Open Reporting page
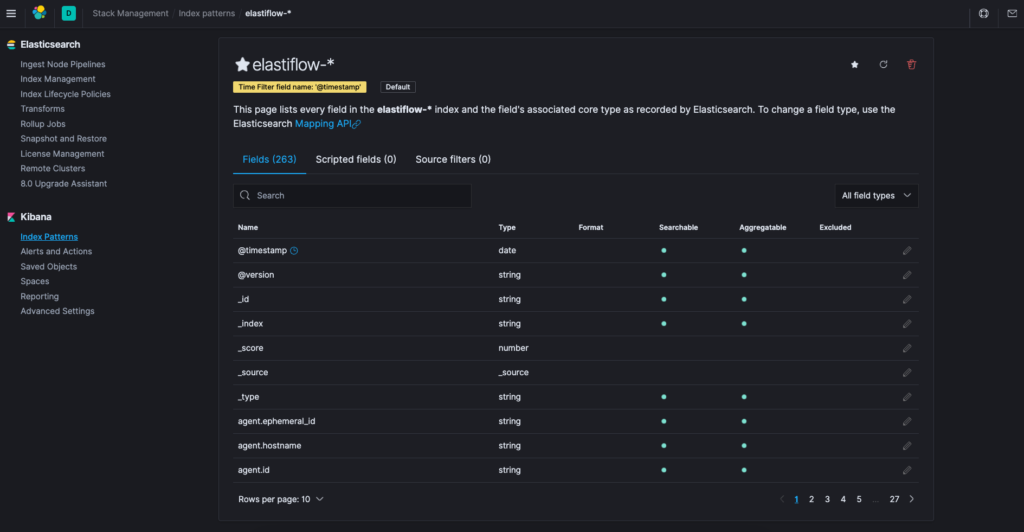1024x532 pixels. (x=39, y=296)
